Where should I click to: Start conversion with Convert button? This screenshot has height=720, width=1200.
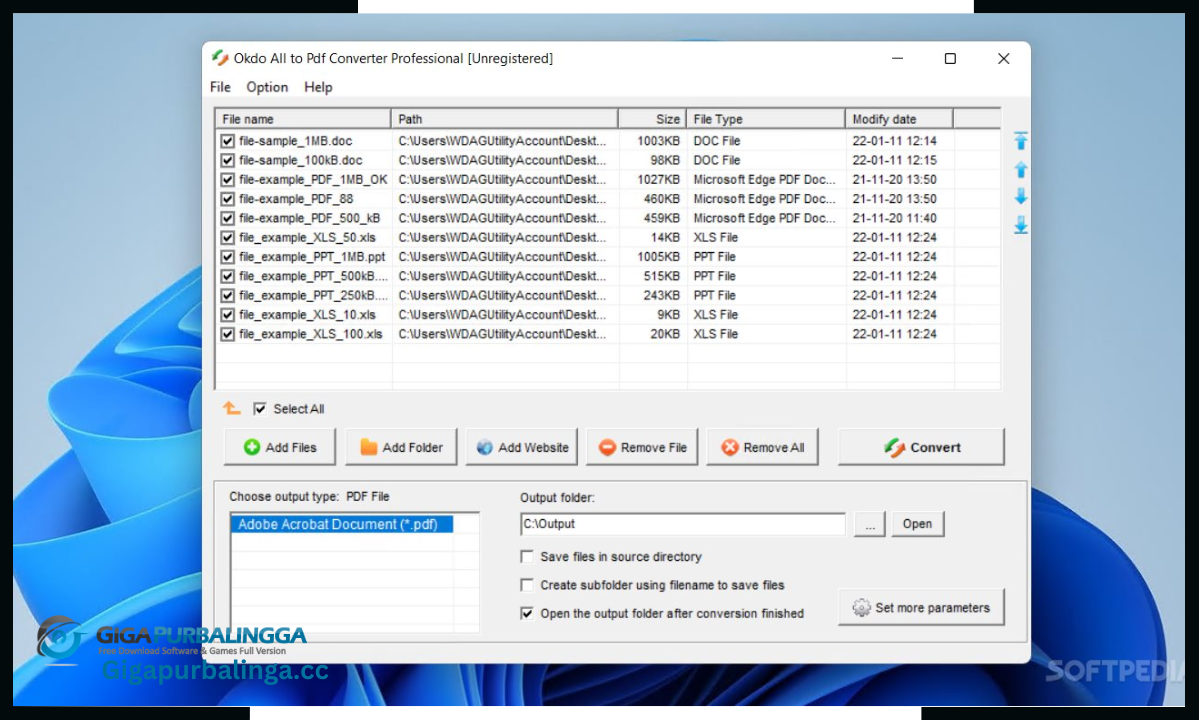tap(921, 447)
